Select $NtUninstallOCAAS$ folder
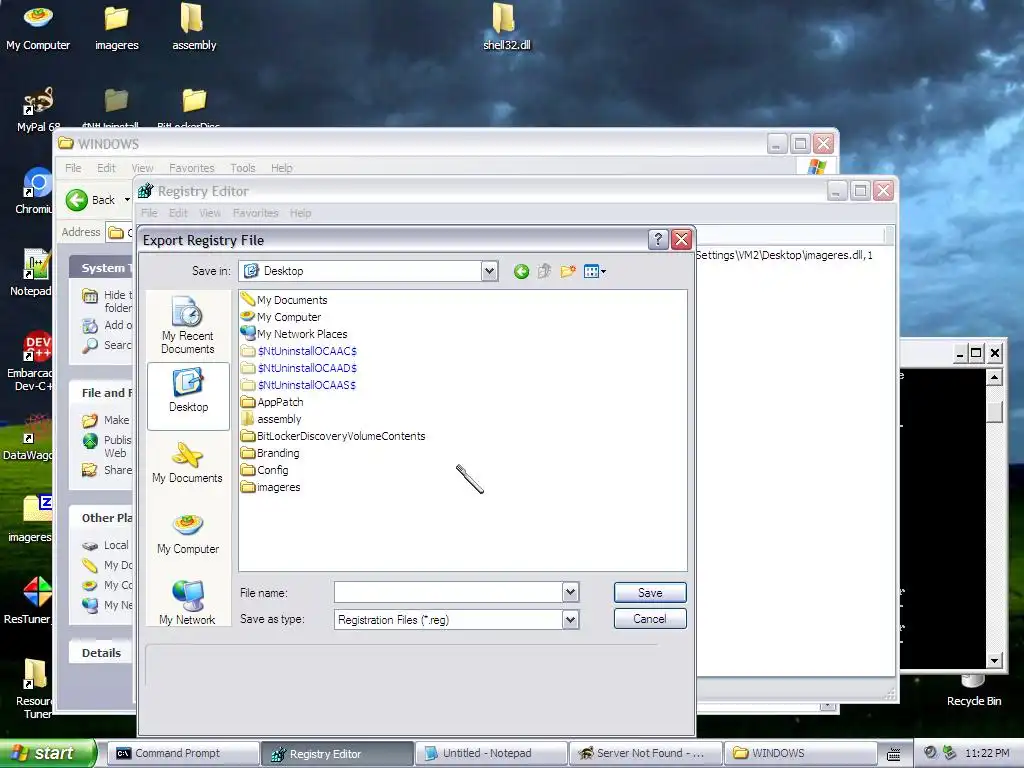The height and width of the screenshot is (768, 1024). click(x=298, y=385)
